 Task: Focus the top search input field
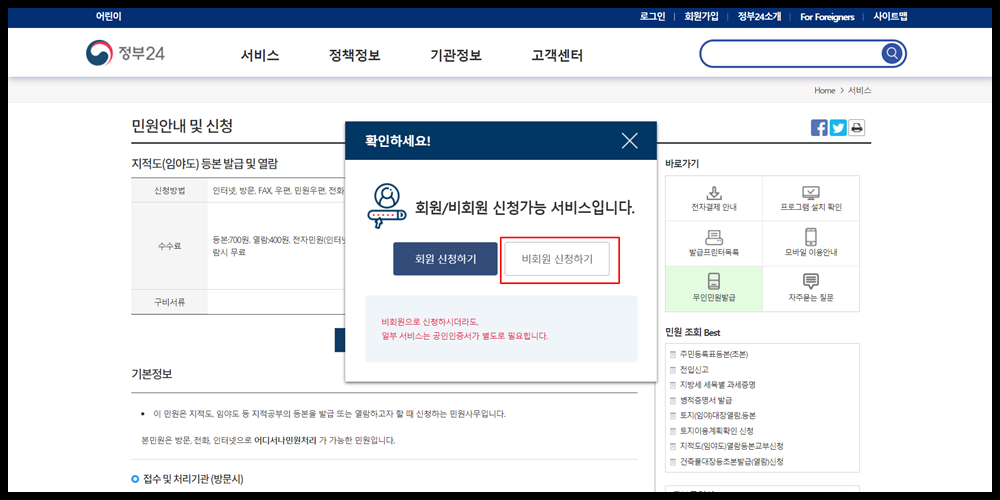coord(791,54)
